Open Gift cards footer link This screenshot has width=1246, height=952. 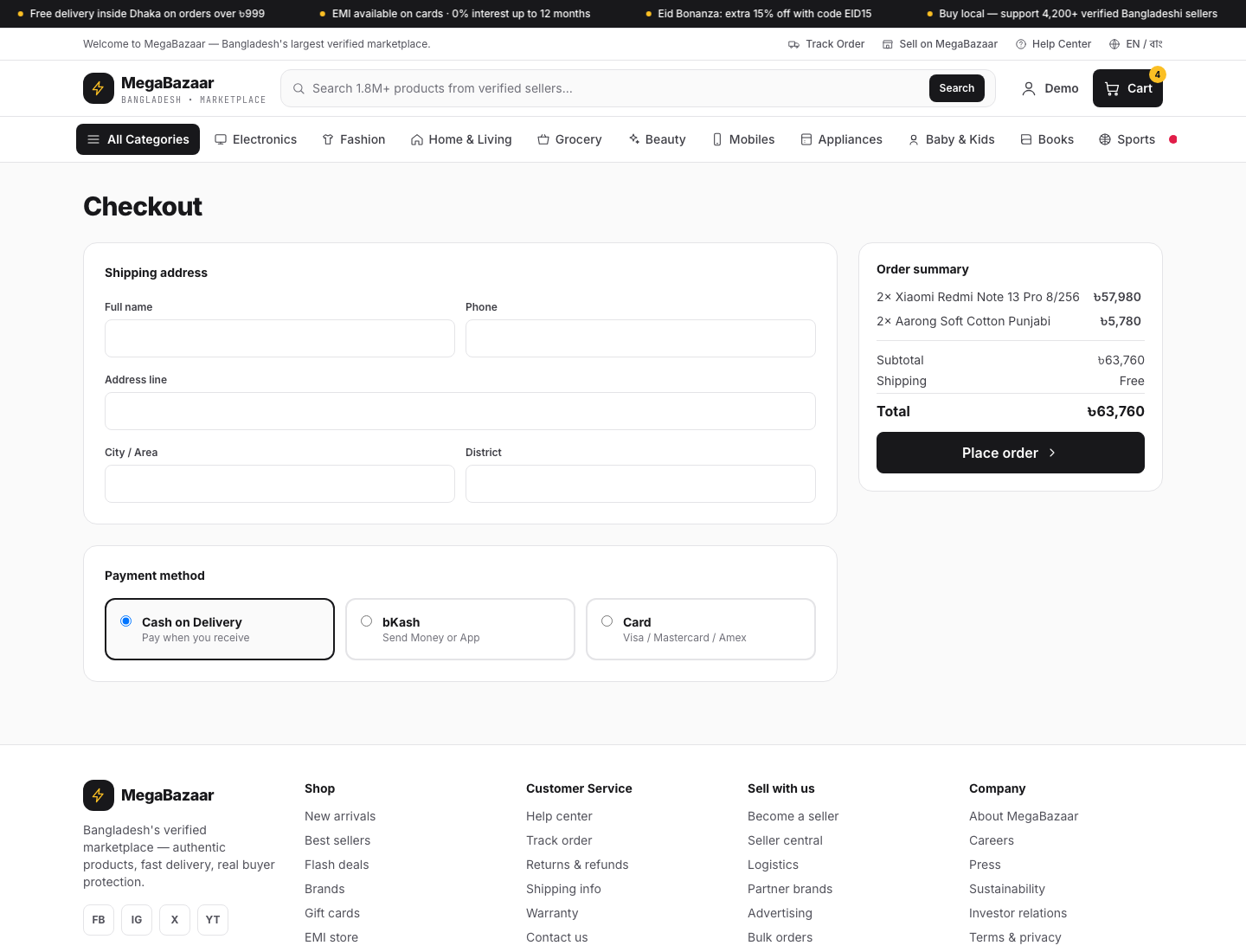(x=332, y=913)
